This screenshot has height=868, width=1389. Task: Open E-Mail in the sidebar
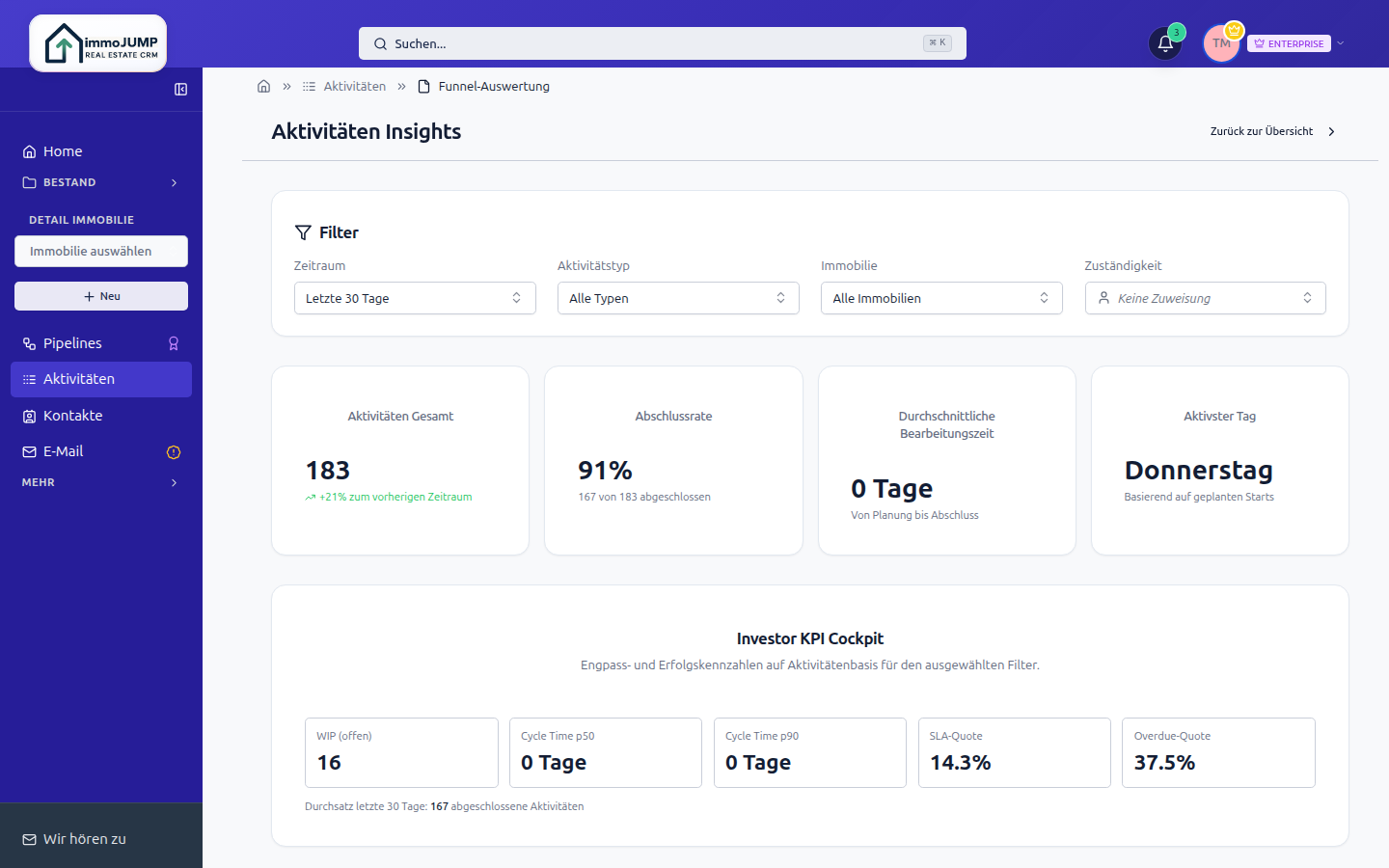pyautogui.click(x=101, y=451)
